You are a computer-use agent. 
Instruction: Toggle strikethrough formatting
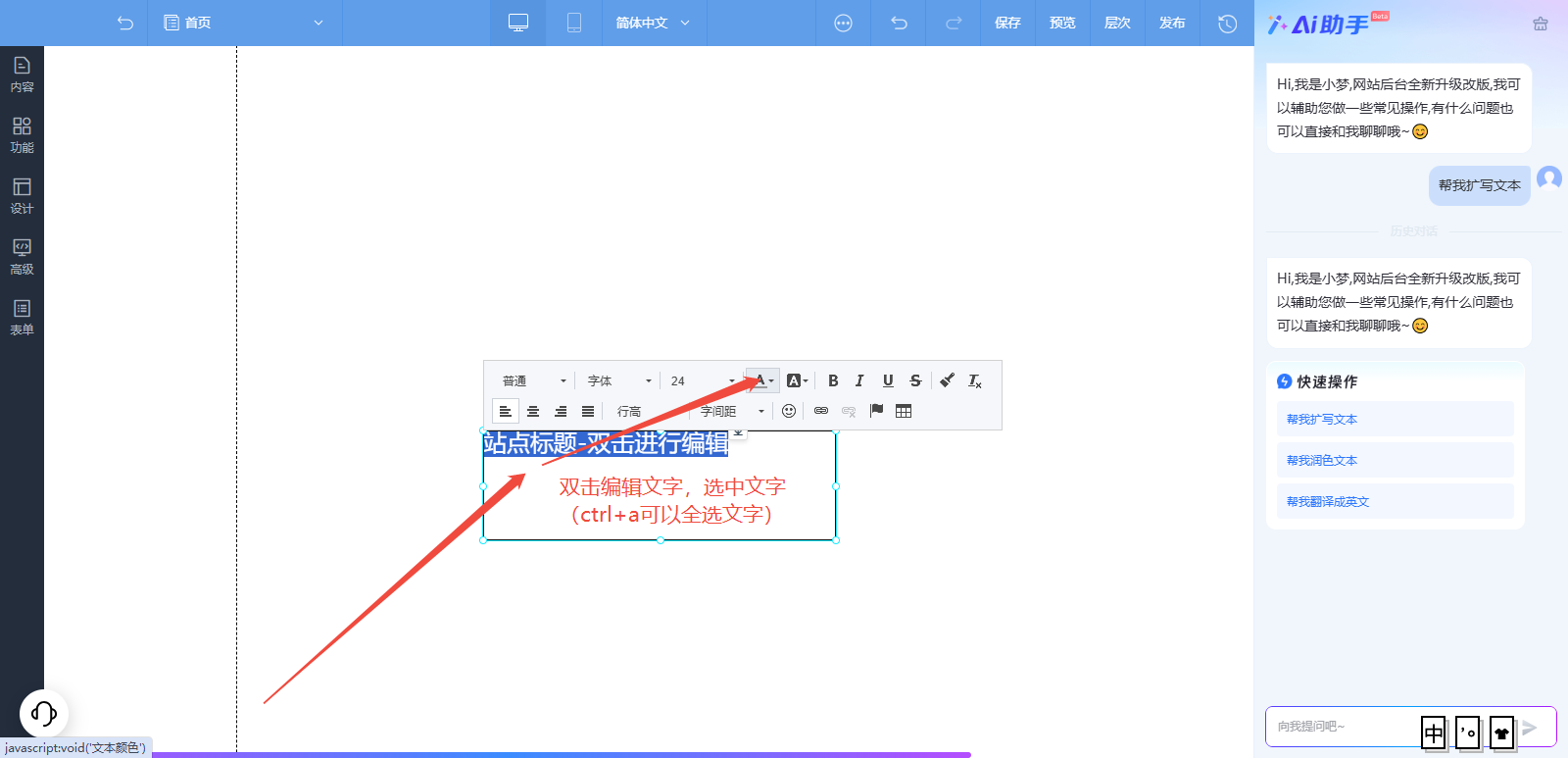pyautogui.click(x=915, y=380)
